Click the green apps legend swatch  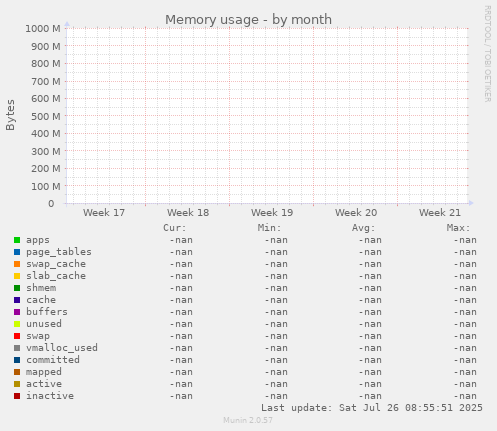click(x=17, y=240)
